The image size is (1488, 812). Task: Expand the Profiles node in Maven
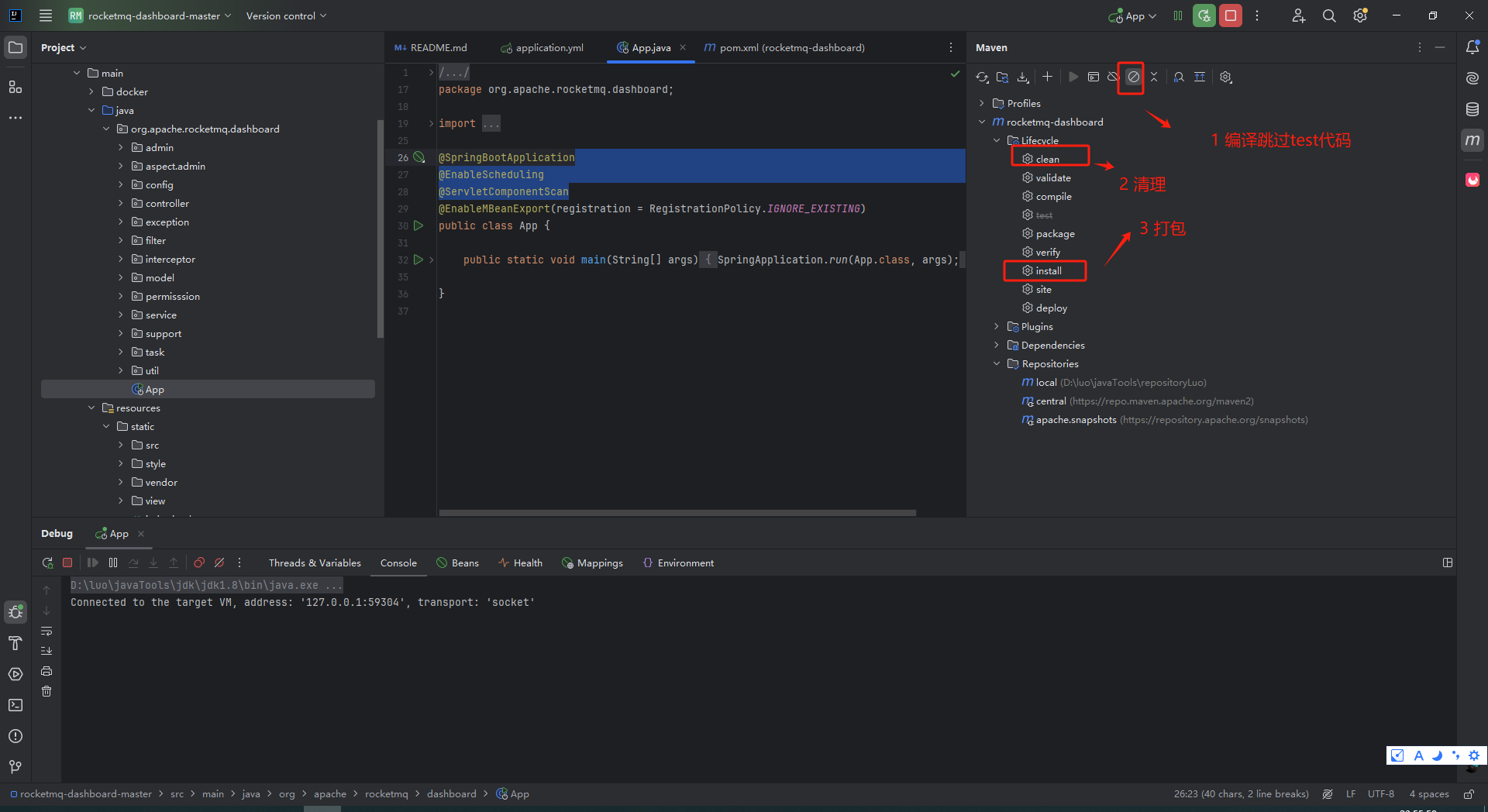[x=982, y=103]
